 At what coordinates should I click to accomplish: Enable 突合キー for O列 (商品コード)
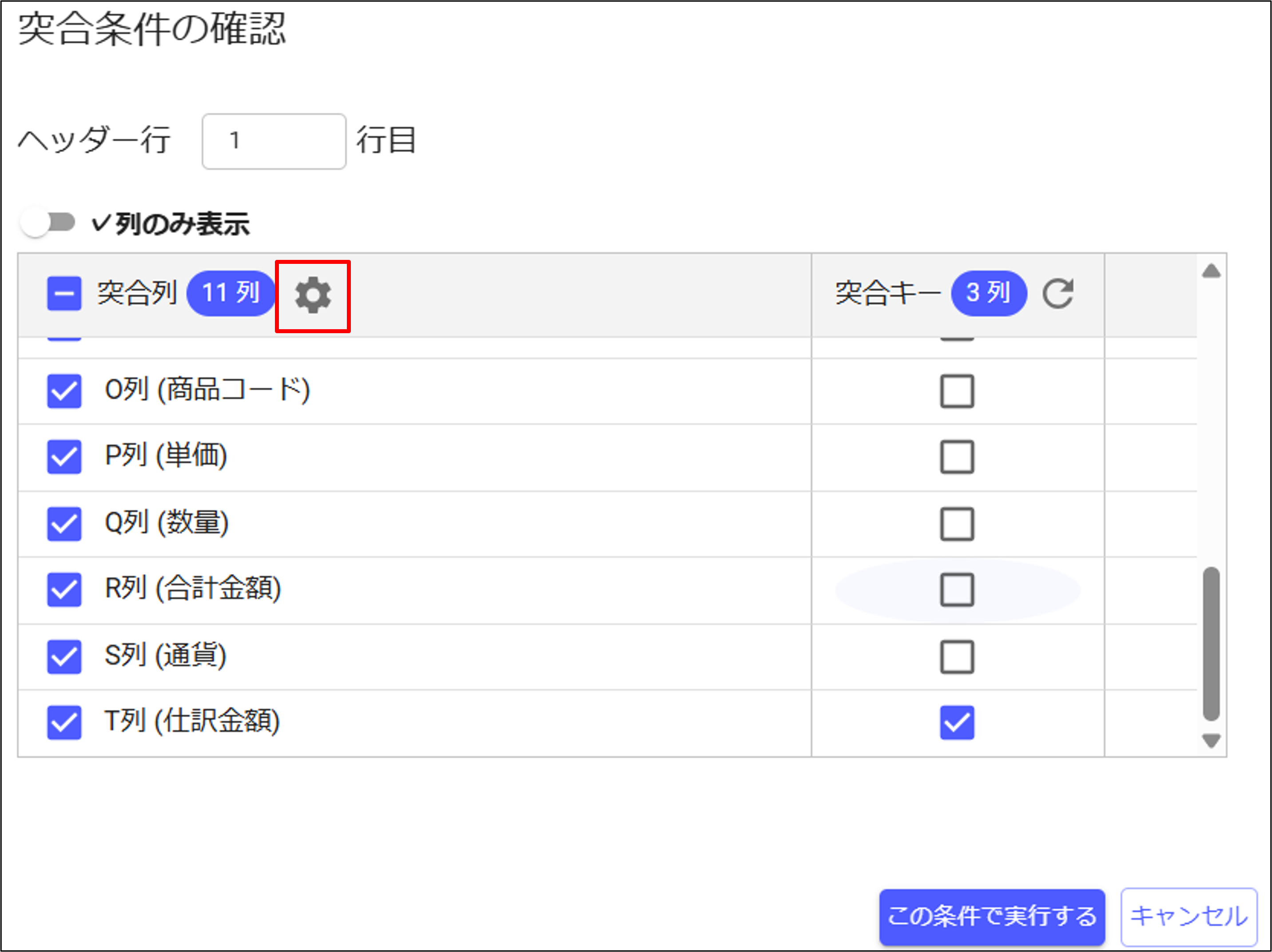pos(957,392)
